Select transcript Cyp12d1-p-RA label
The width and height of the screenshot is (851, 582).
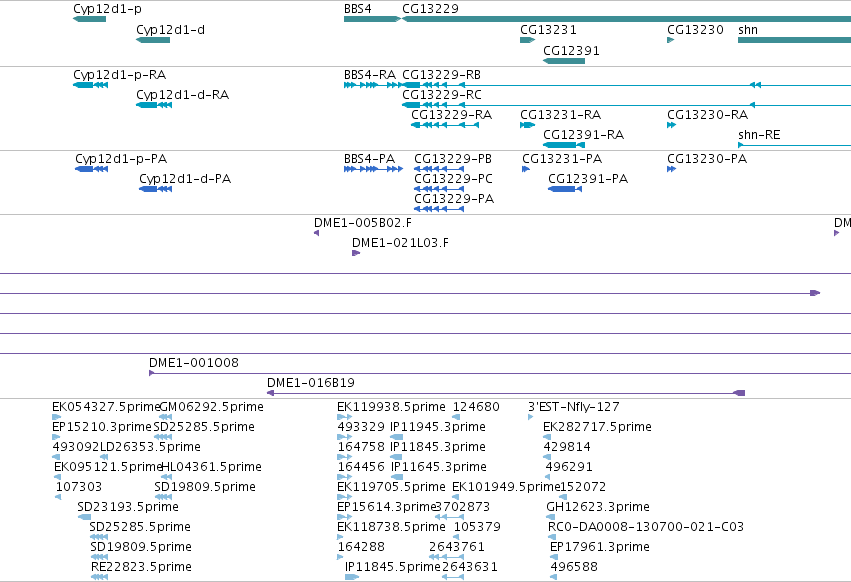pyautogui.click(x=119, y=75)
